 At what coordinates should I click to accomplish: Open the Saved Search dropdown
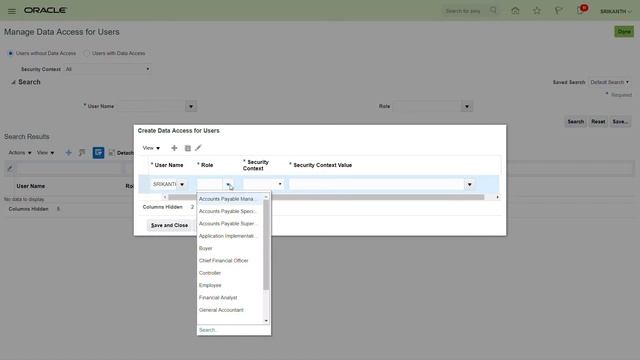pos(610,82)
